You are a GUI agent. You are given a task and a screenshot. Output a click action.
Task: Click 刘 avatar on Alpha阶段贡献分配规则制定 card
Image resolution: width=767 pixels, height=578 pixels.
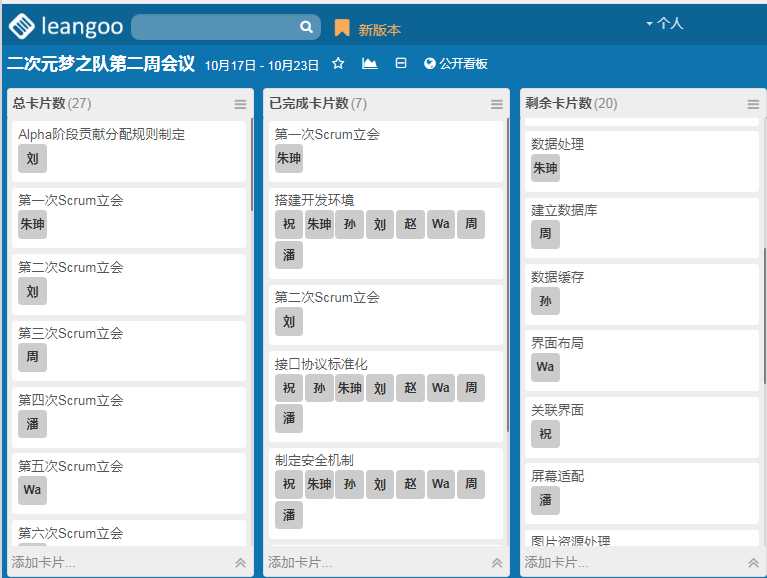[32, 158]
